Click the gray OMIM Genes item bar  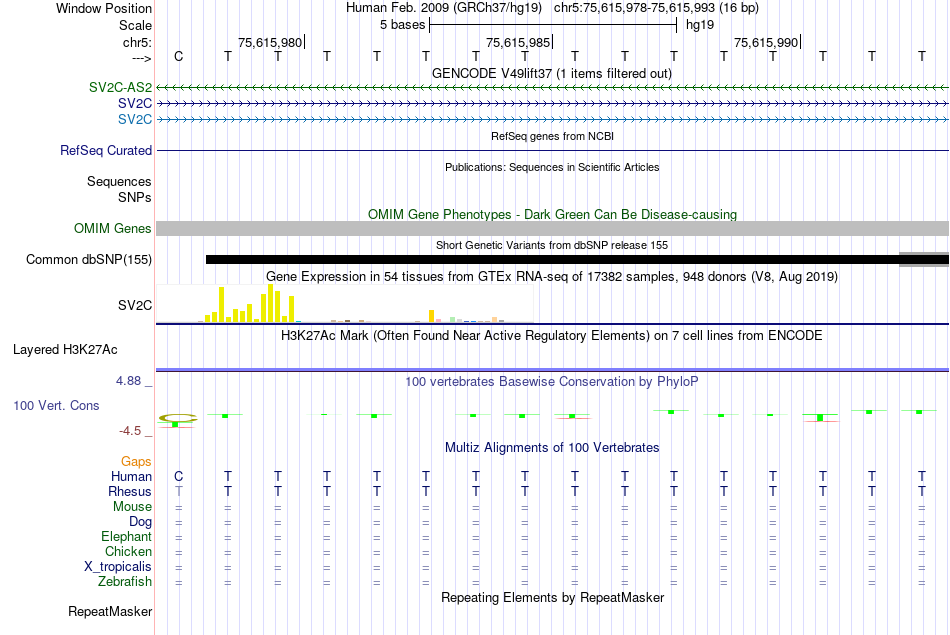coord(553,228)
